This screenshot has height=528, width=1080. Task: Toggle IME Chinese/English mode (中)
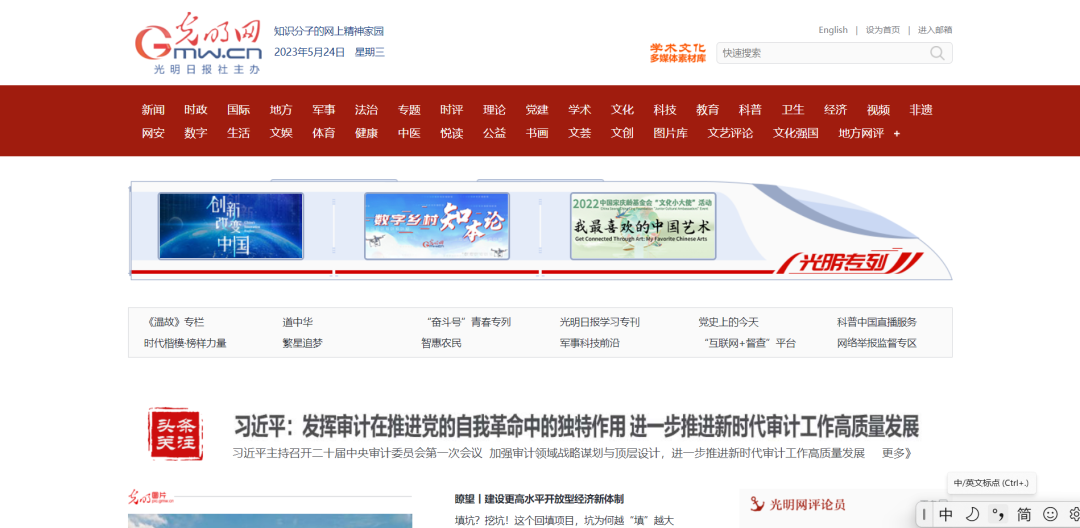coord(946,514)
